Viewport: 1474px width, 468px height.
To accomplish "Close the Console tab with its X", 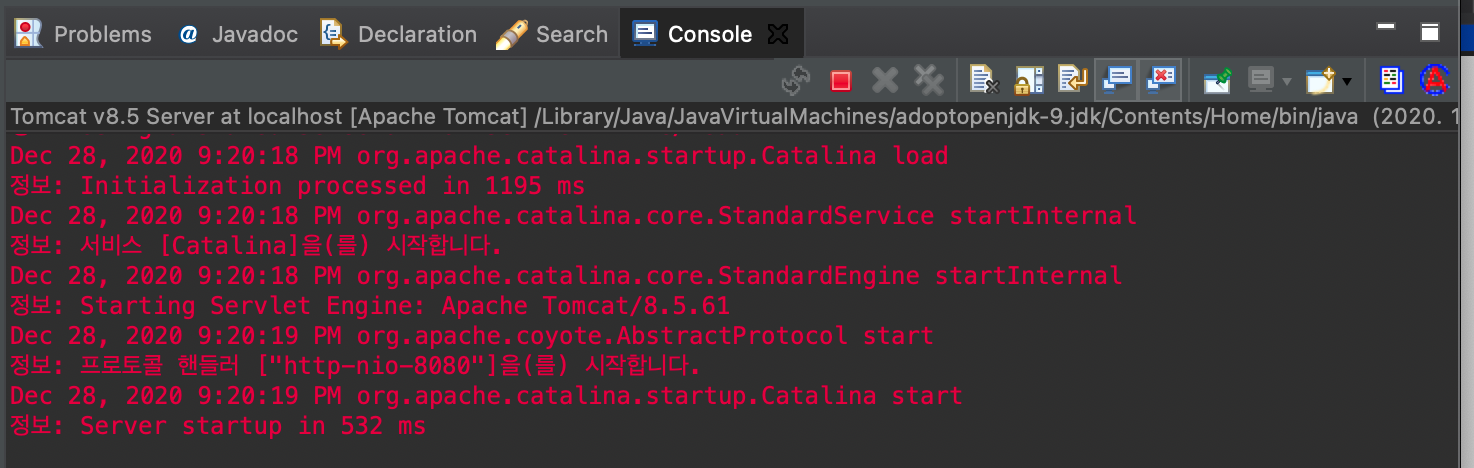I will point(778,34).
